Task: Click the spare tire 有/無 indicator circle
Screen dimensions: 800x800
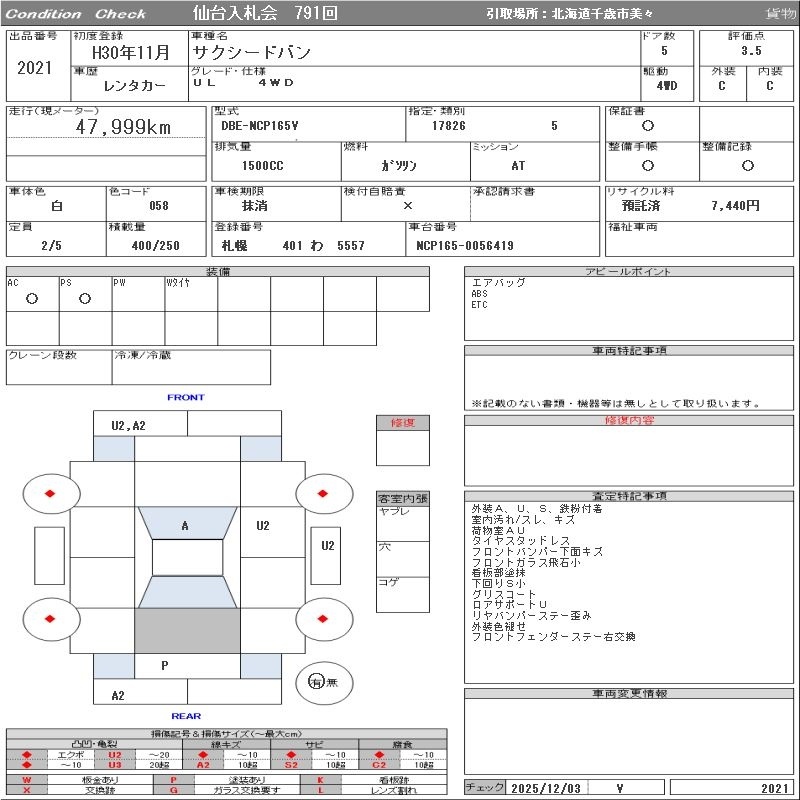Action: [318, 682]
